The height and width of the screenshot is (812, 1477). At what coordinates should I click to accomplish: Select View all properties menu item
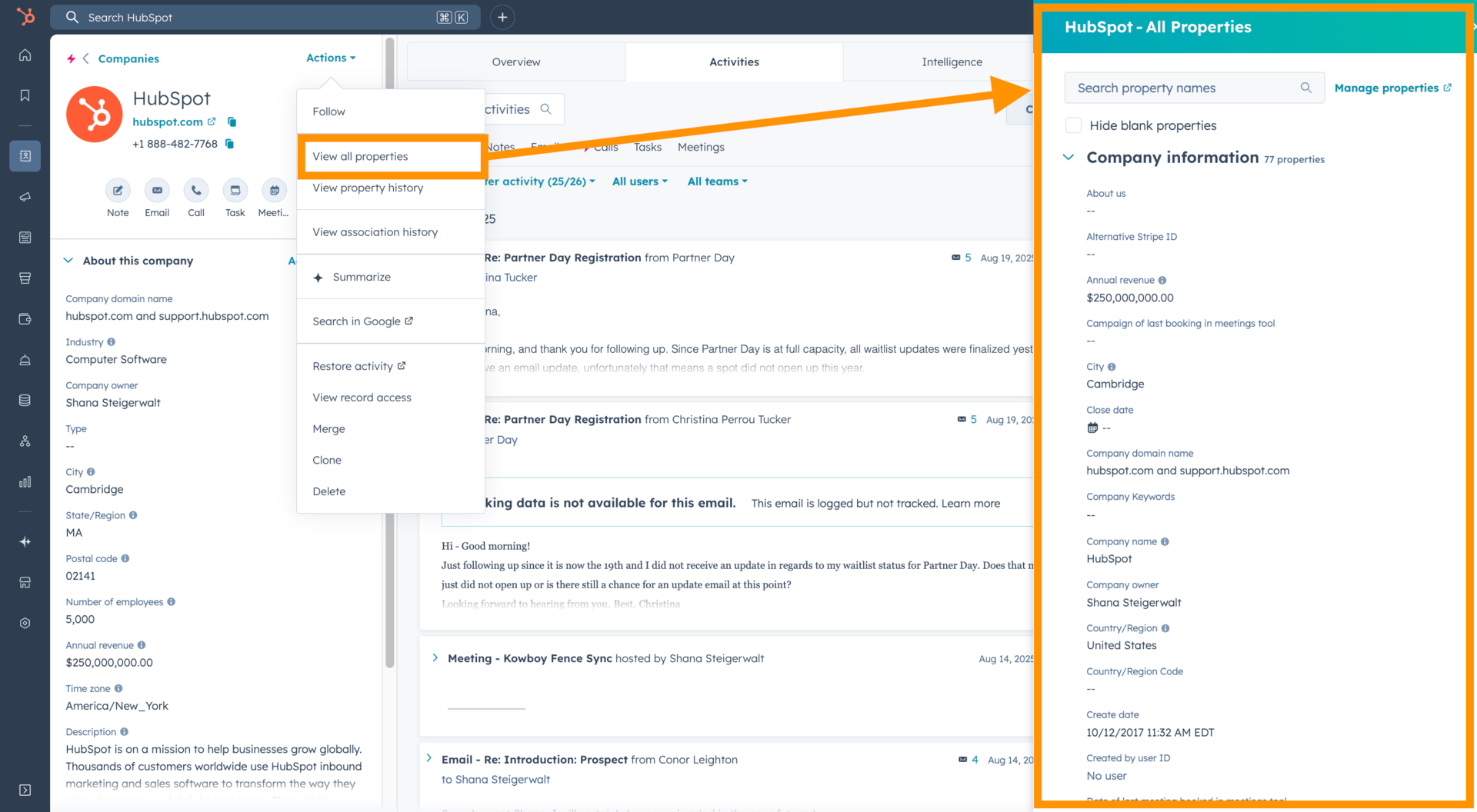(x=391, y=156)
